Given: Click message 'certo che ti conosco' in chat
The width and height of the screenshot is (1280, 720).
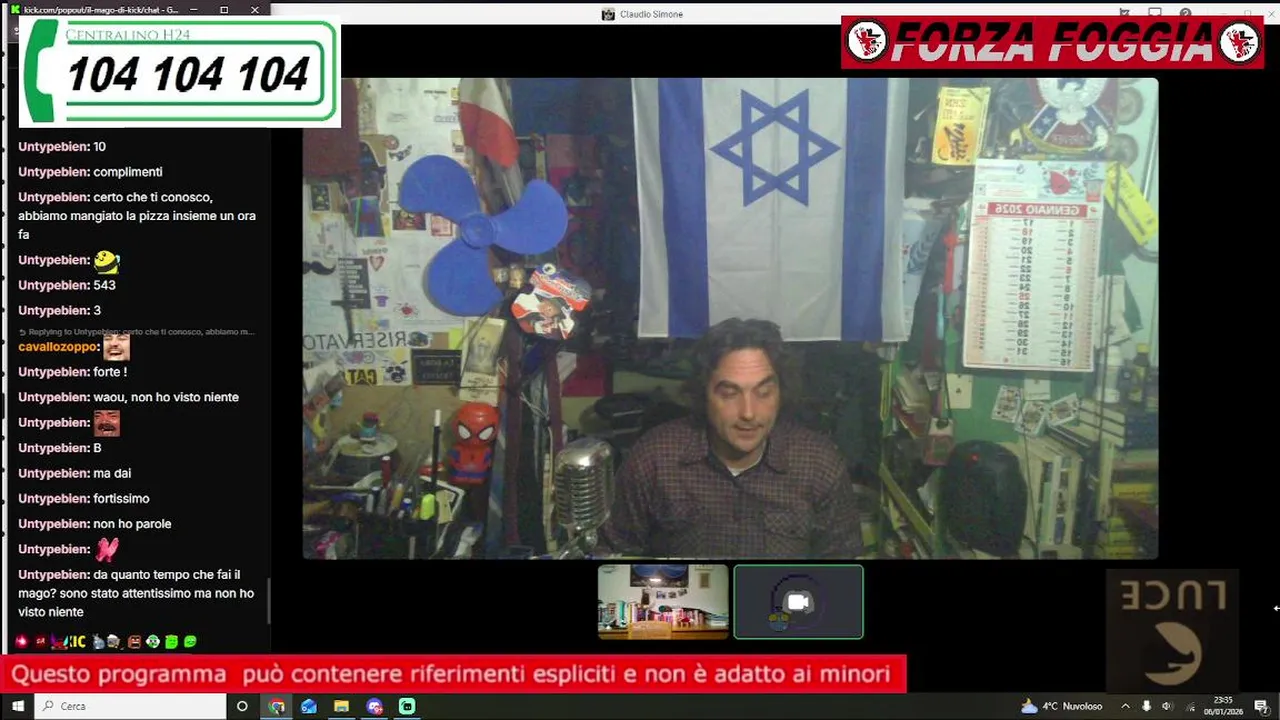Looking at the screenshot, I should (136, 216).
